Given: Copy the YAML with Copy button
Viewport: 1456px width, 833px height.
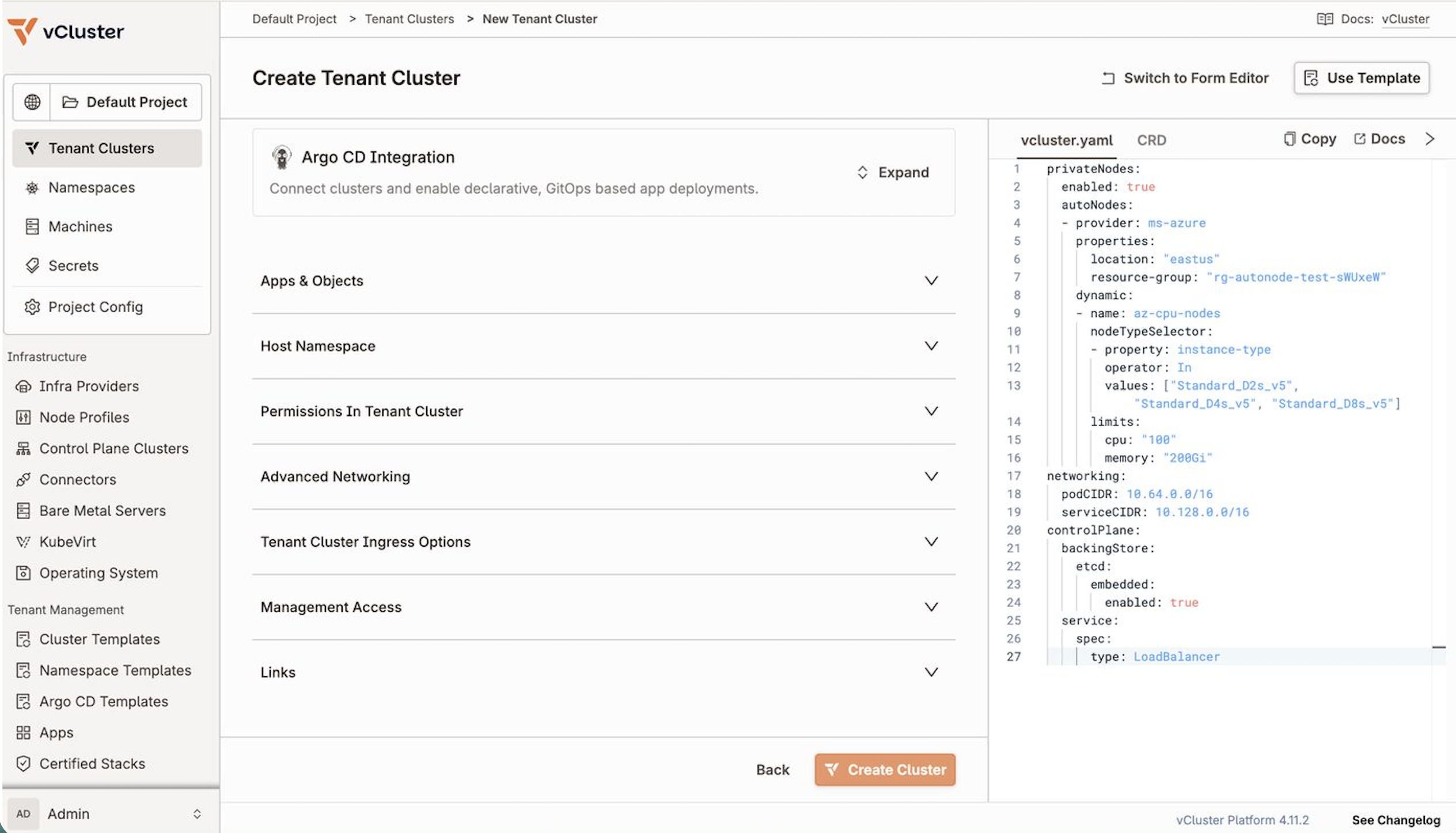Looking at the screenshot, I should 1310,139.
